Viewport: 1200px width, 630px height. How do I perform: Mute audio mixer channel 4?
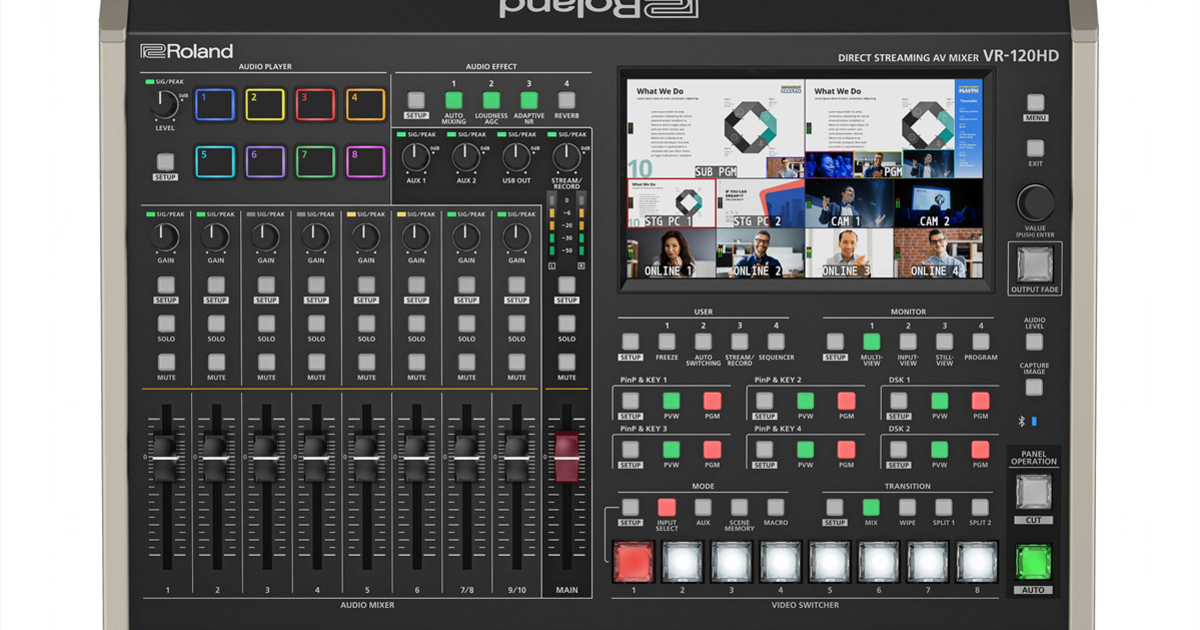316,363
